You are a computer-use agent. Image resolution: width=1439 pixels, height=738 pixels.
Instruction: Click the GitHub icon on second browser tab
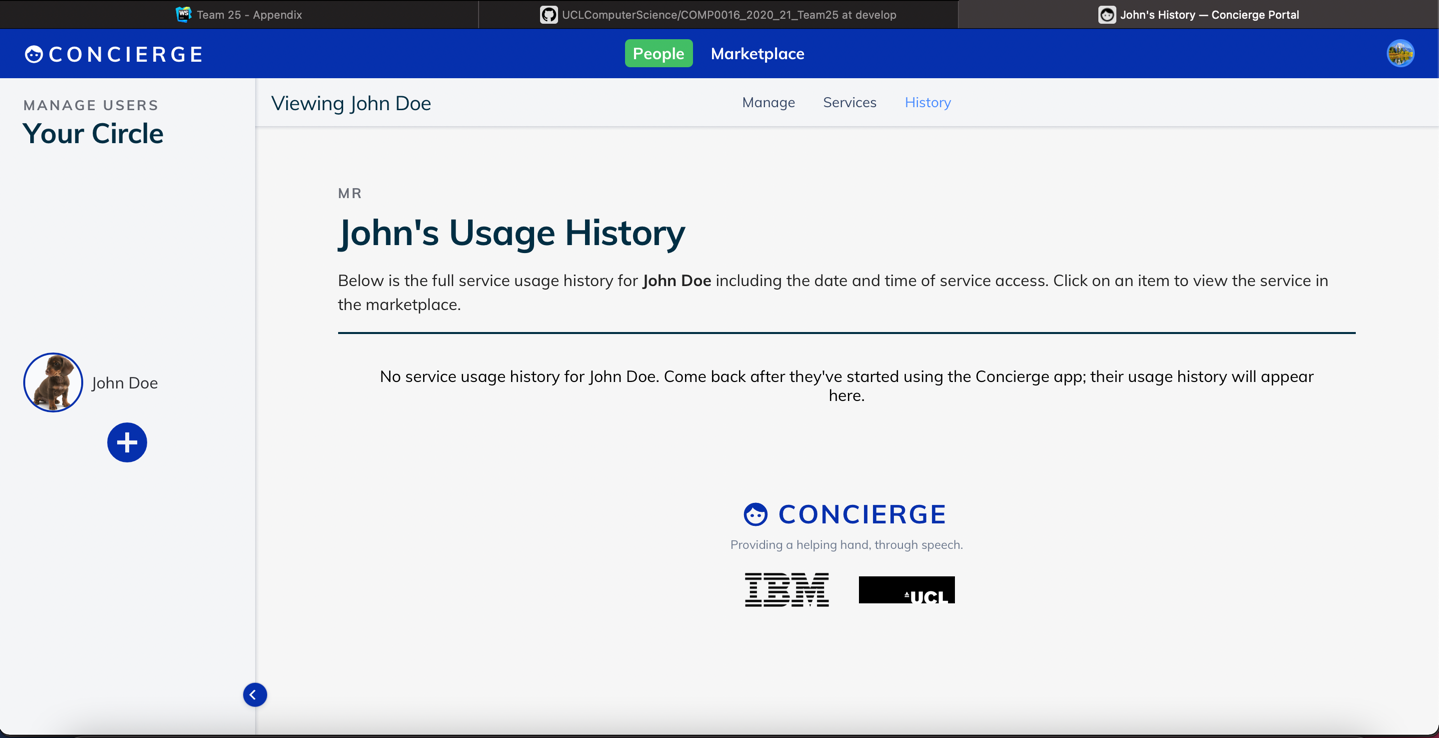[x=549, y=14]
